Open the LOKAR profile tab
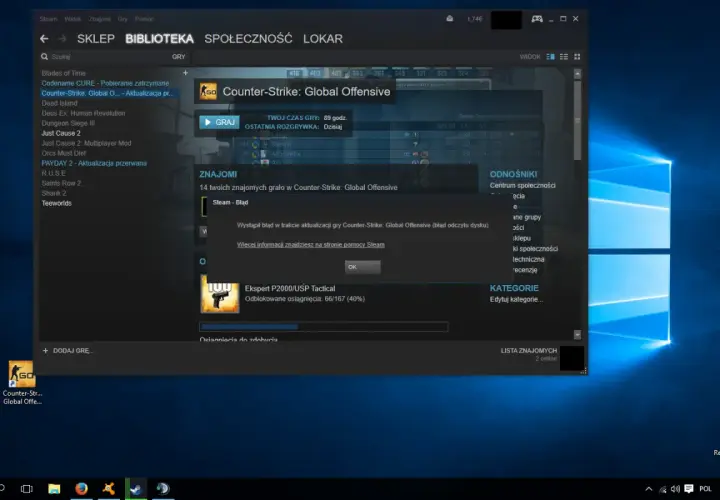 click(323, 39)
